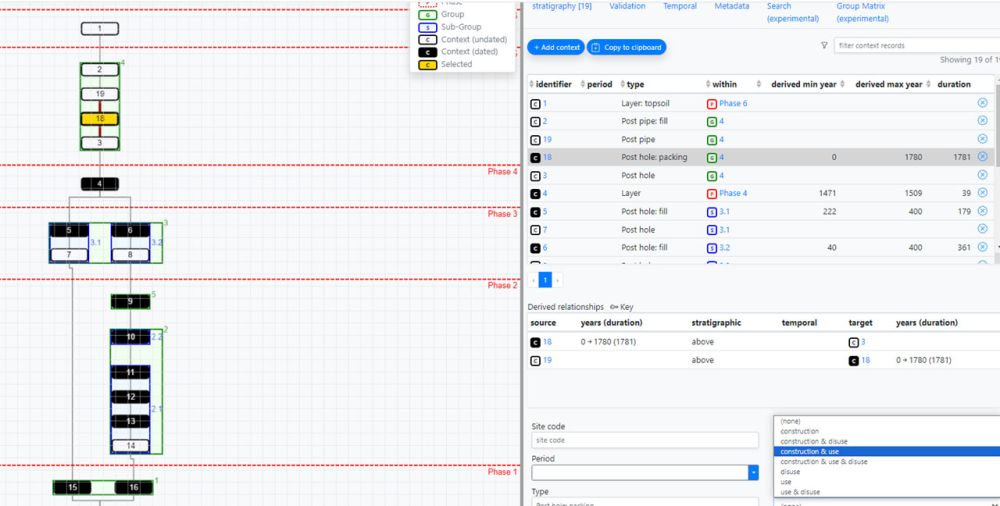Click the Site code input field
The width and height of the screenshot is (1000, 506).
tap(645, 440)
